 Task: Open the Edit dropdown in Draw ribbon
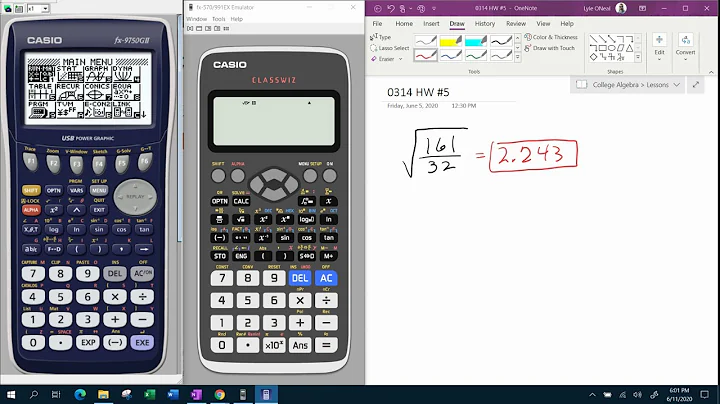659,47
